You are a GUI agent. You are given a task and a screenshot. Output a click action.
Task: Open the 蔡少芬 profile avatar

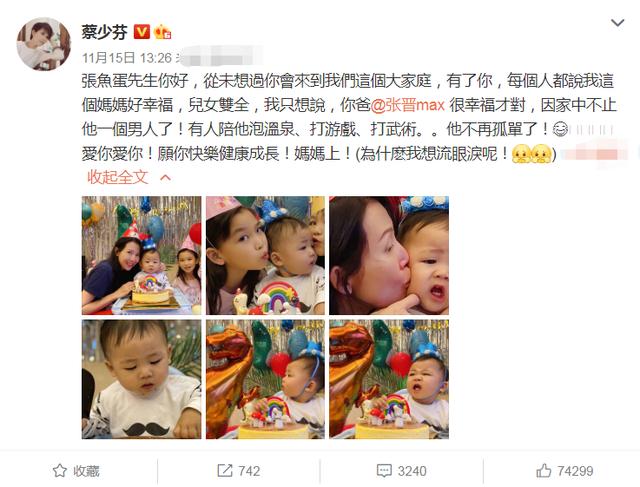[43, 44]
